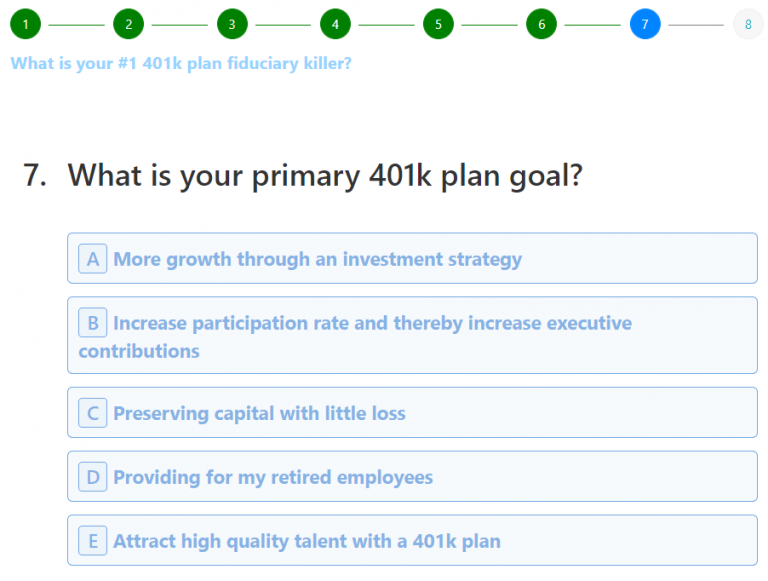Open '#1 401k plan fiduciary killer' link

click(181, 63)
